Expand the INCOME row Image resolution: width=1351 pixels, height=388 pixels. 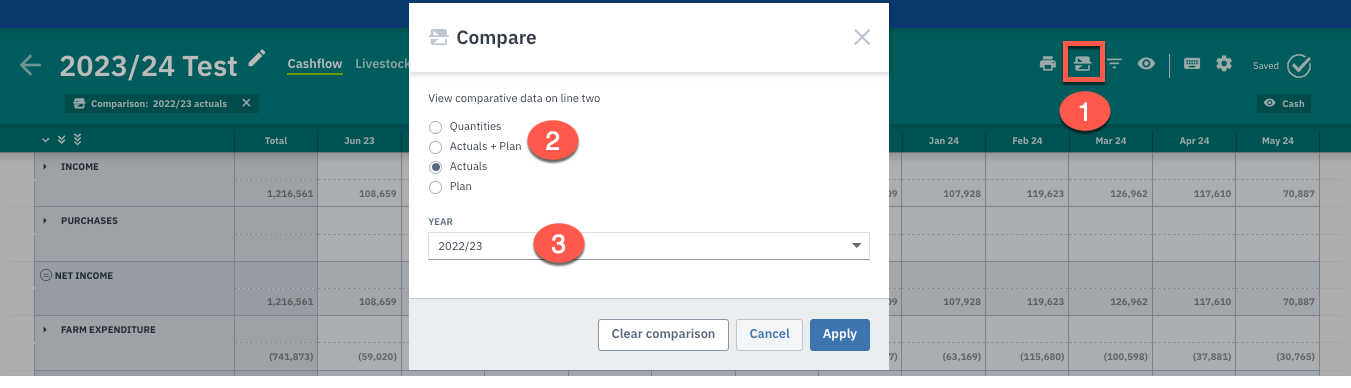45,166
